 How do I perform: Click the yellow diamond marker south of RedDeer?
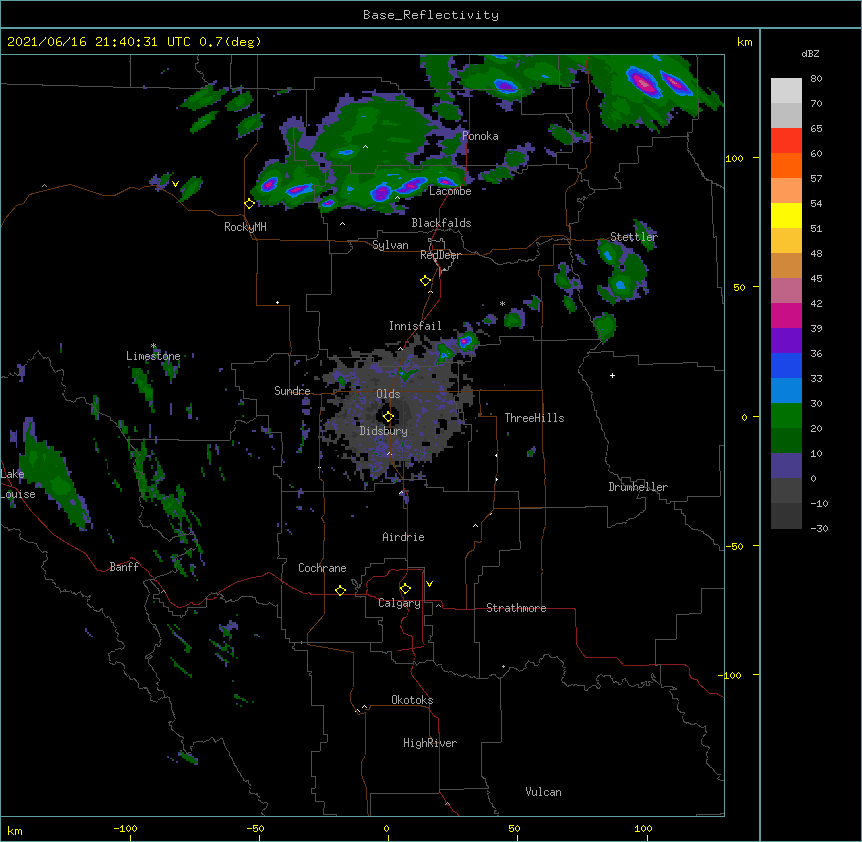click(x=426, y=281)
